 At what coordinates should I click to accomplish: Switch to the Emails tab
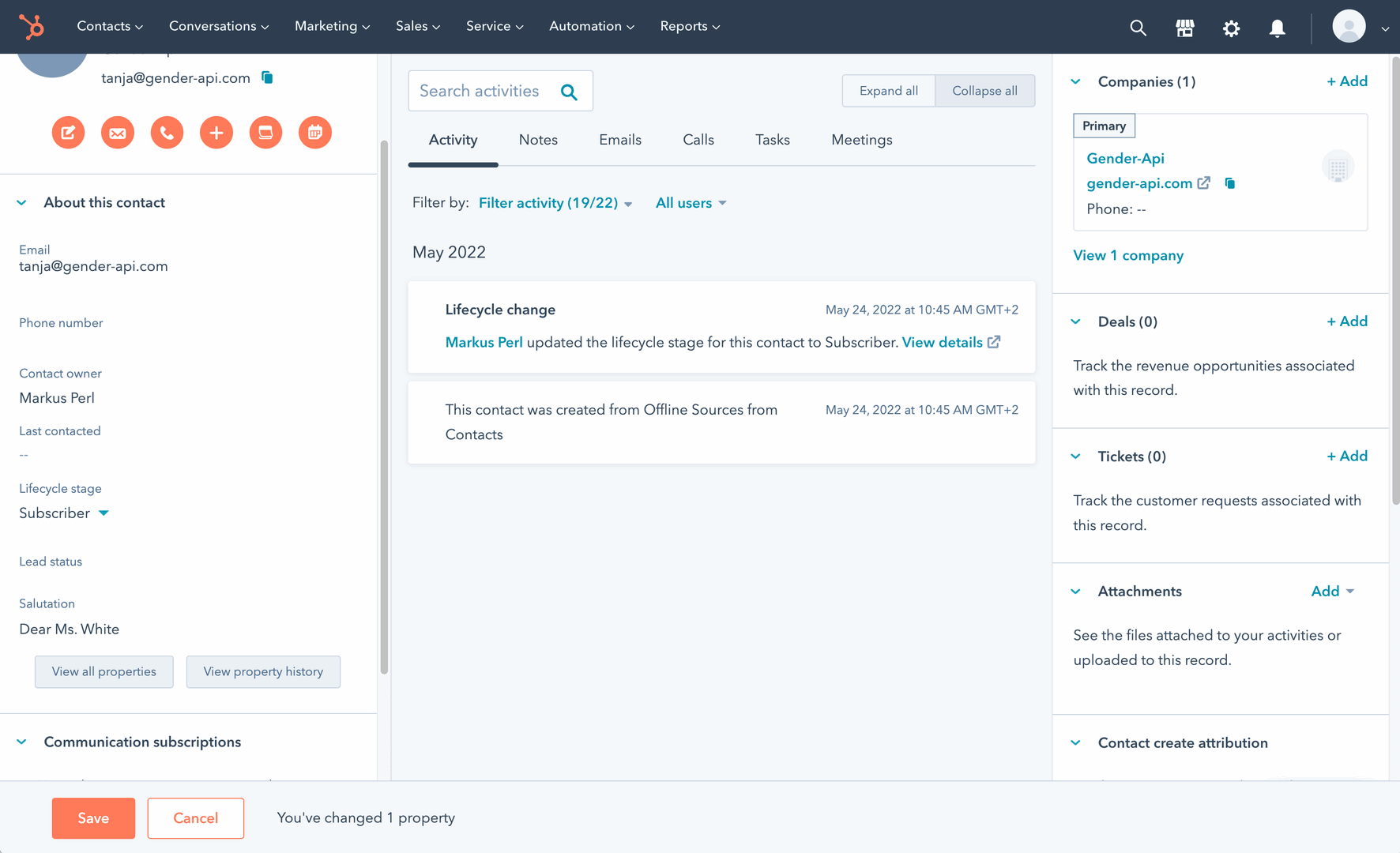click(620, 140)
